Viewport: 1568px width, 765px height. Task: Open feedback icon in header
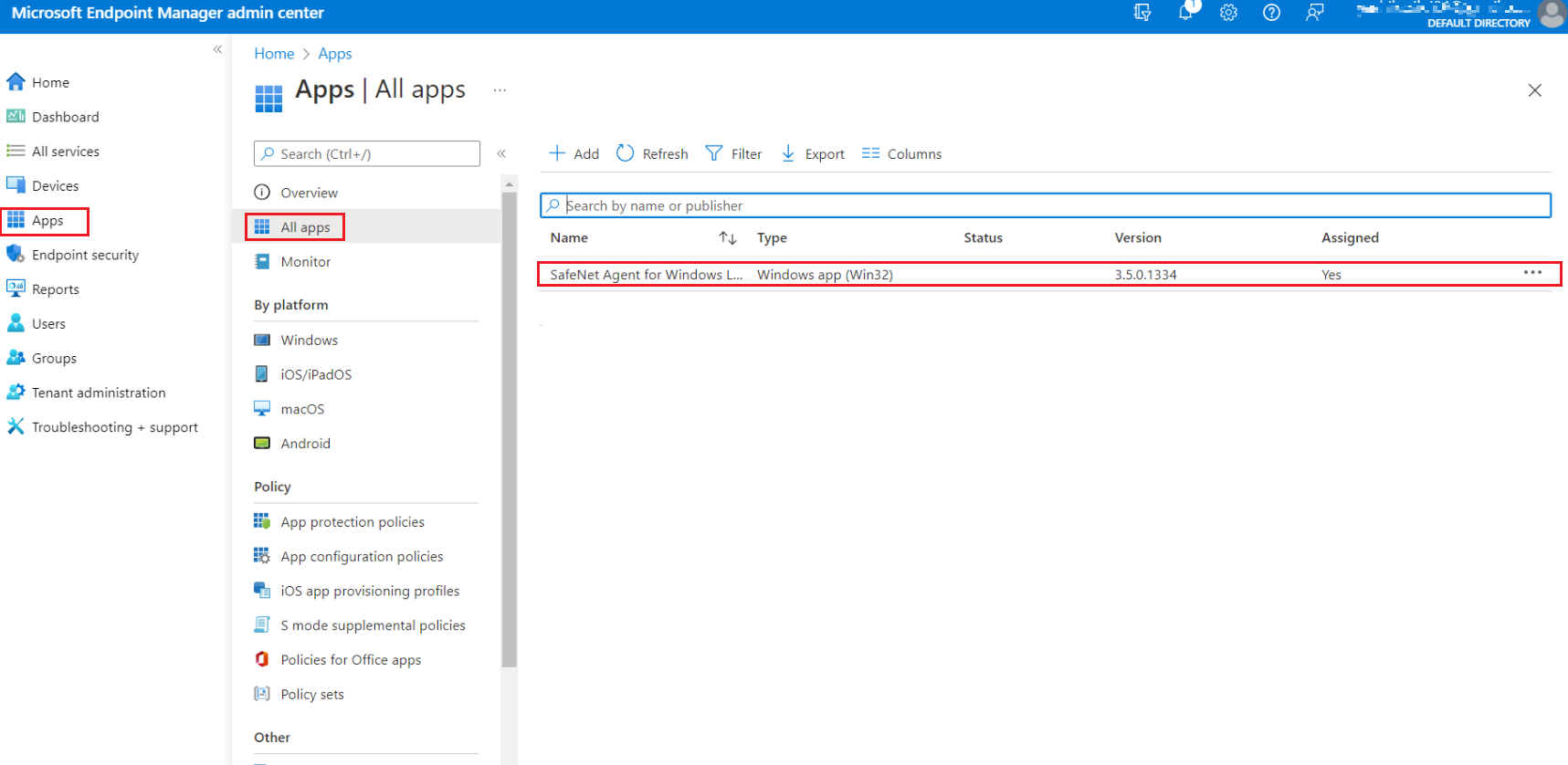(x=1314, y=13)
